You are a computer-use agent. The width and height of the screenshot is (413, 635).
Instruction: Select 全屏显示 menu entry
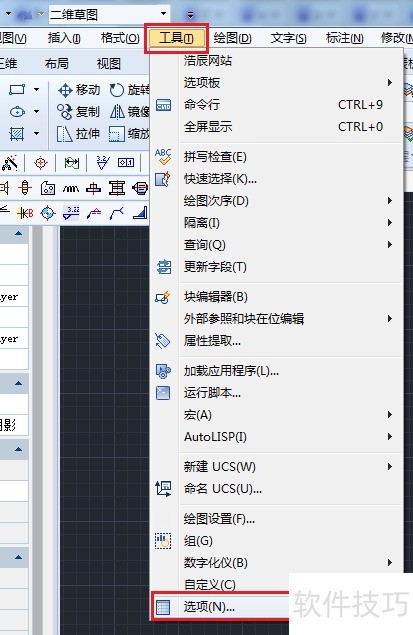(275, 126)
